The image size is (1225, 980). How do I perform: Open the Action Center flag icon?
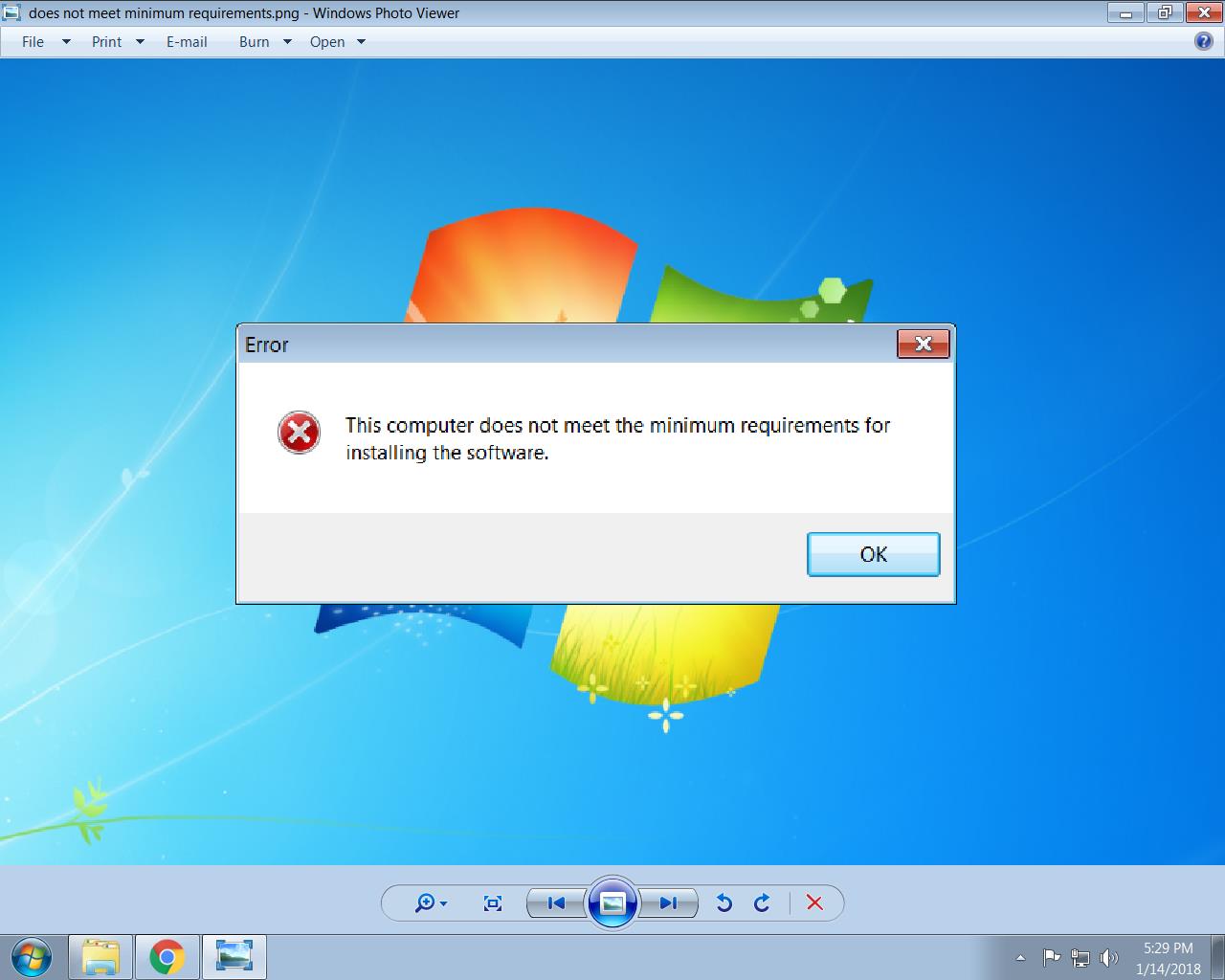pos(1051,957)
